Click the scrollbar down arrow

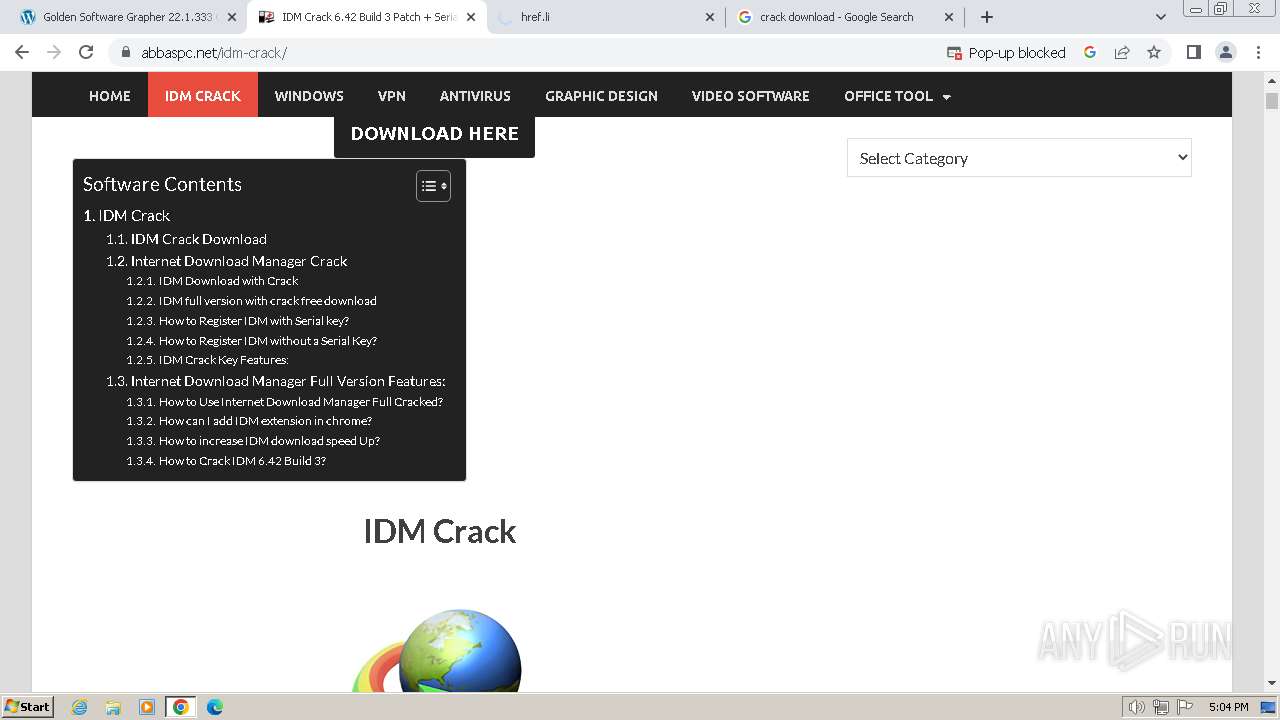point(1272,683)
